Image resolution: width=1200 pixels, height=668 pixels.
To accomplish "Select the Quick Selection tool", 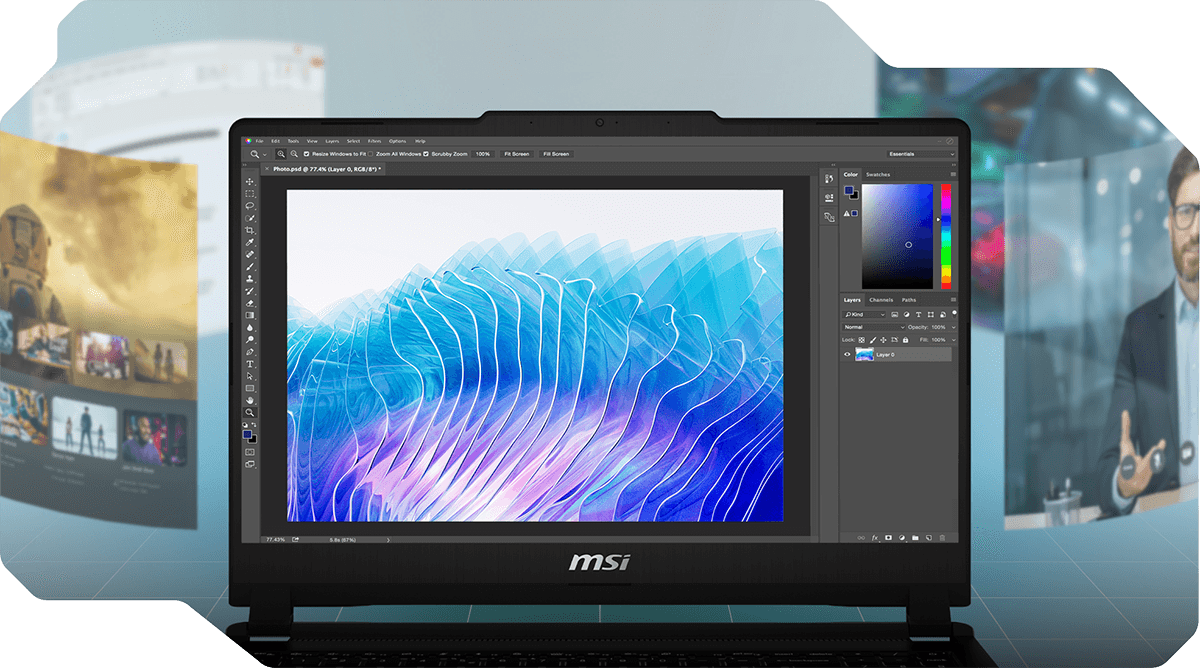I will pos(250,217).
